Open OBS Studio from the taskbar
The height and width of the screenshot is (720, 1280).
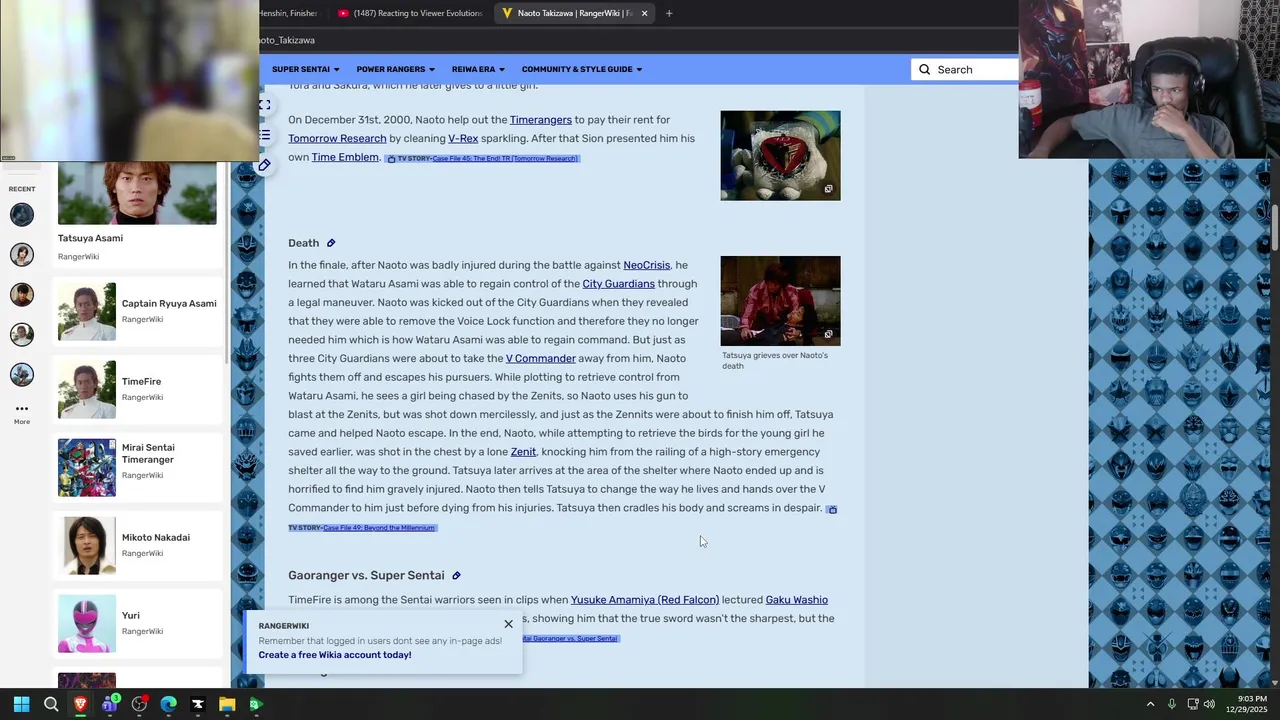tap(139, 704)
